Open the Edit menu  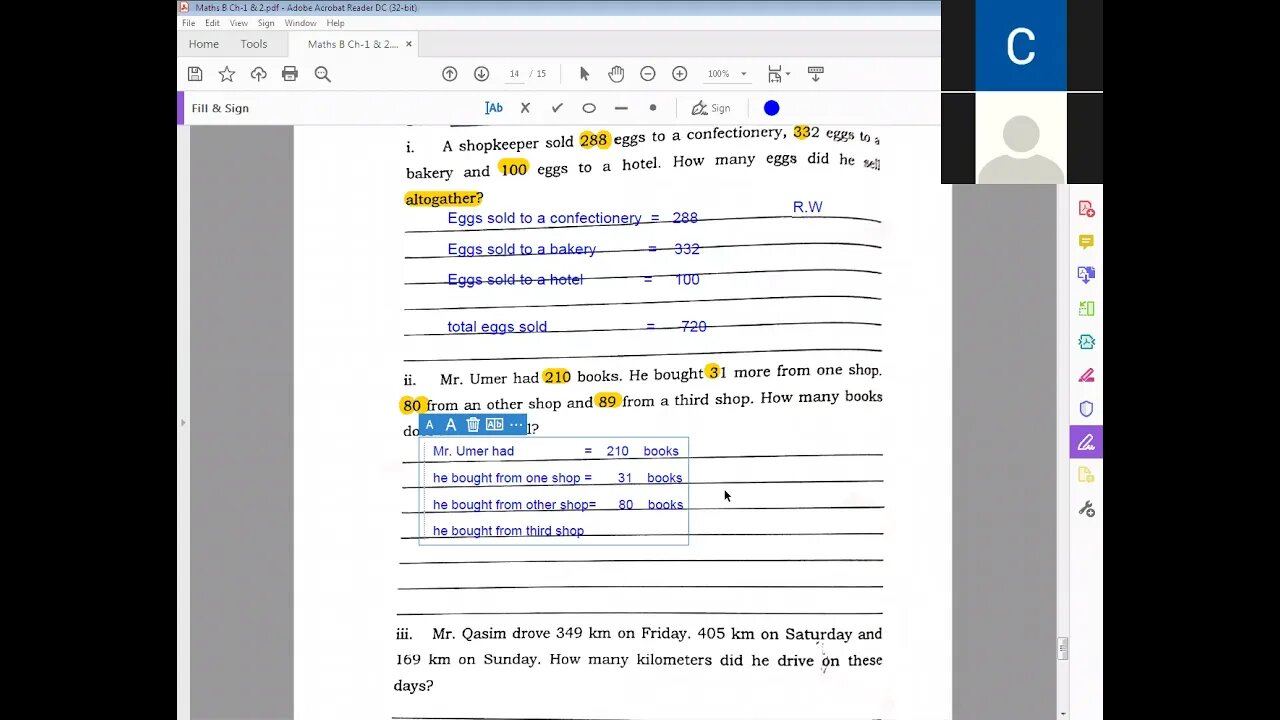213,23
